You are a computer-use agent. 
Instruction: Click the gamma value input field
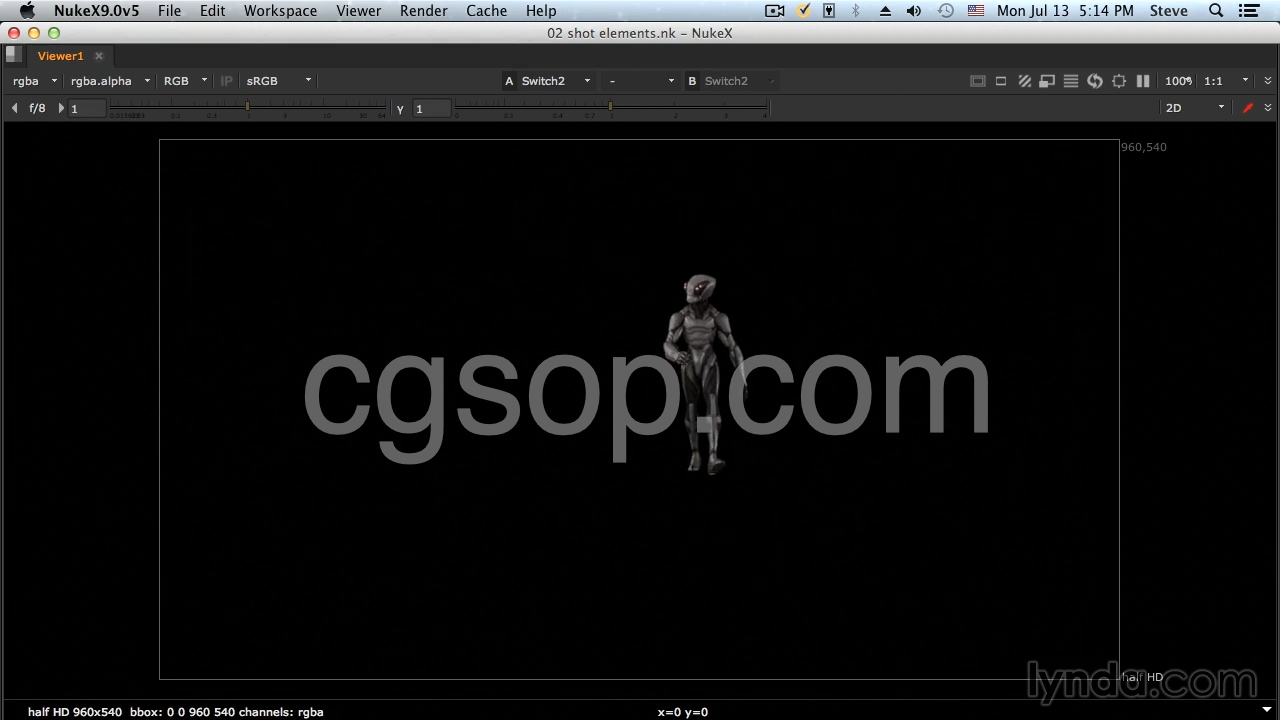pyautogui.click(x=432, y=109)
